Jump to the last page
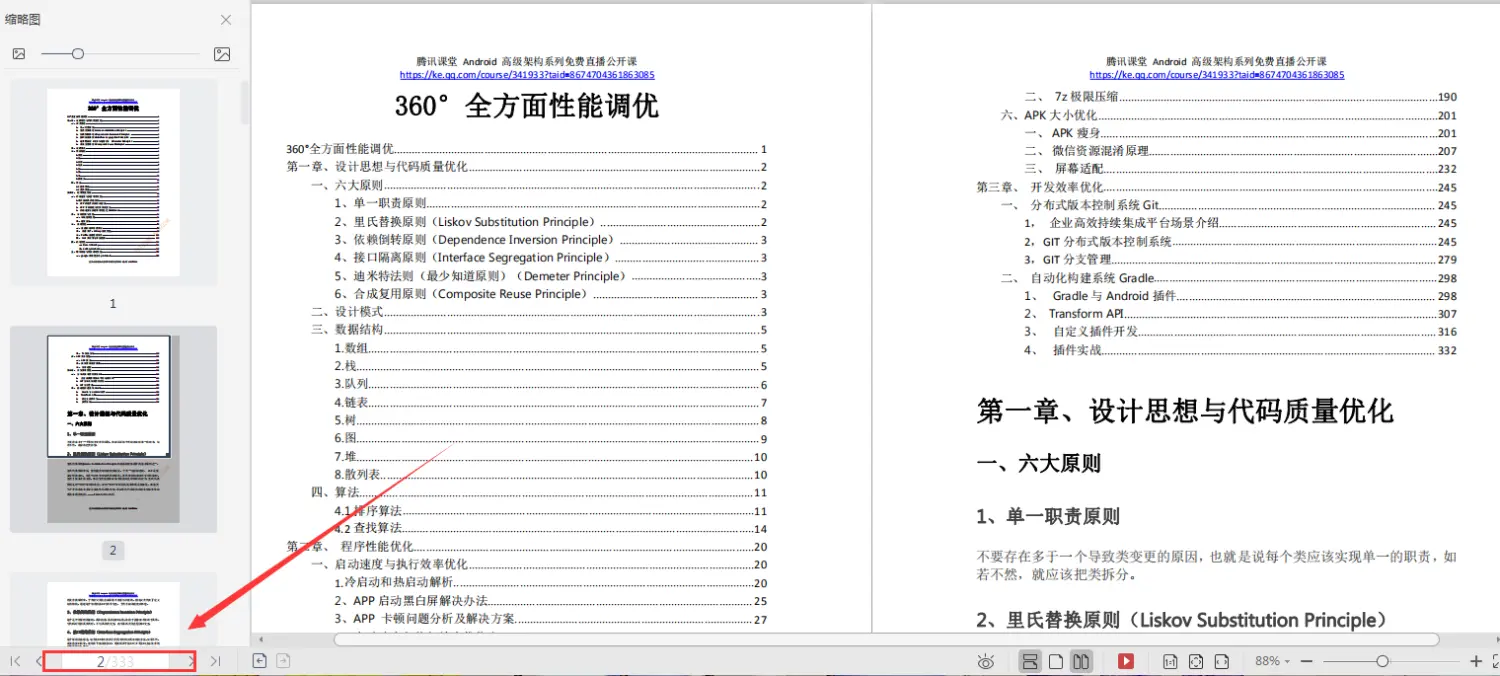The height and width of the screenshot is (676, 1500). pyautogui.click(x=215, y=661)
